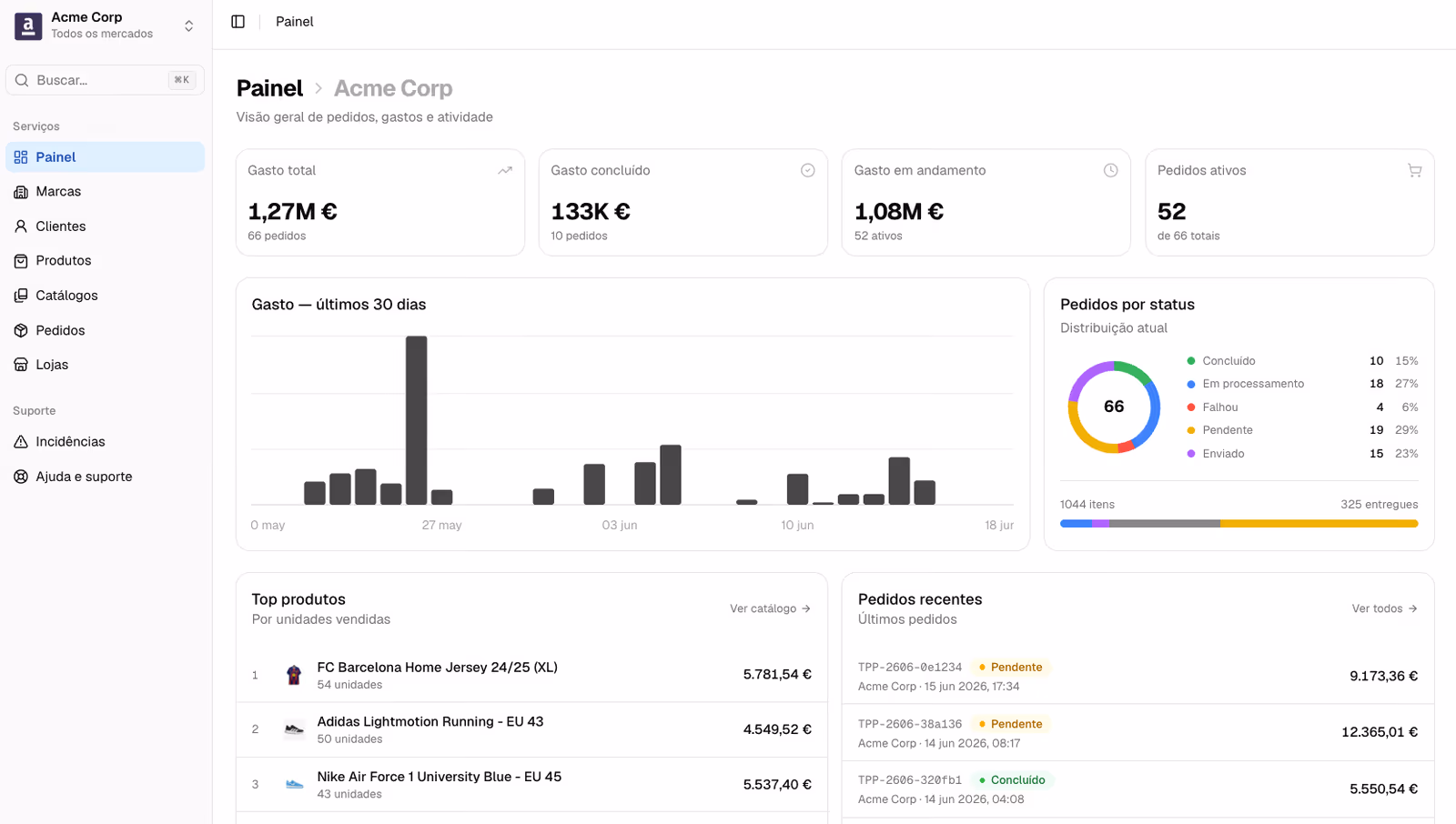Click the 133K € completed spend value
Viewport: 1456px width, 824px height.
(591, 212)
